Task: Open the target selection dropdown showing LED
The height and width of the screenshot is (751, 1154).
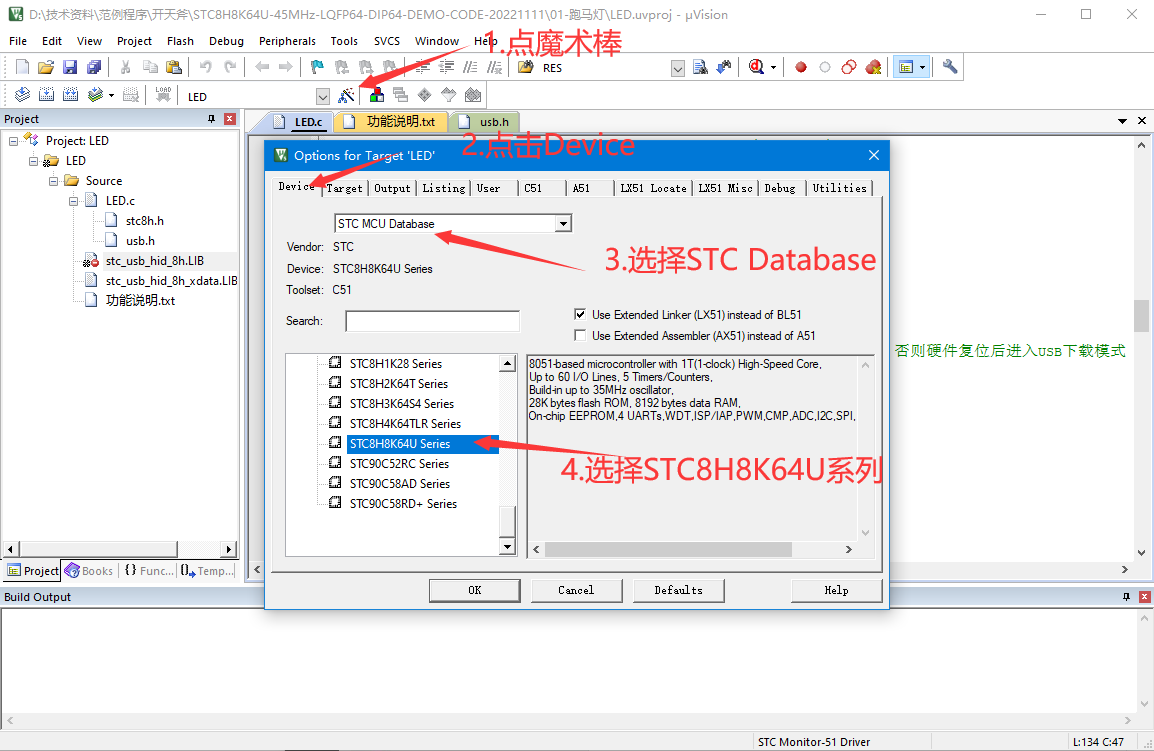Action: 322,95
